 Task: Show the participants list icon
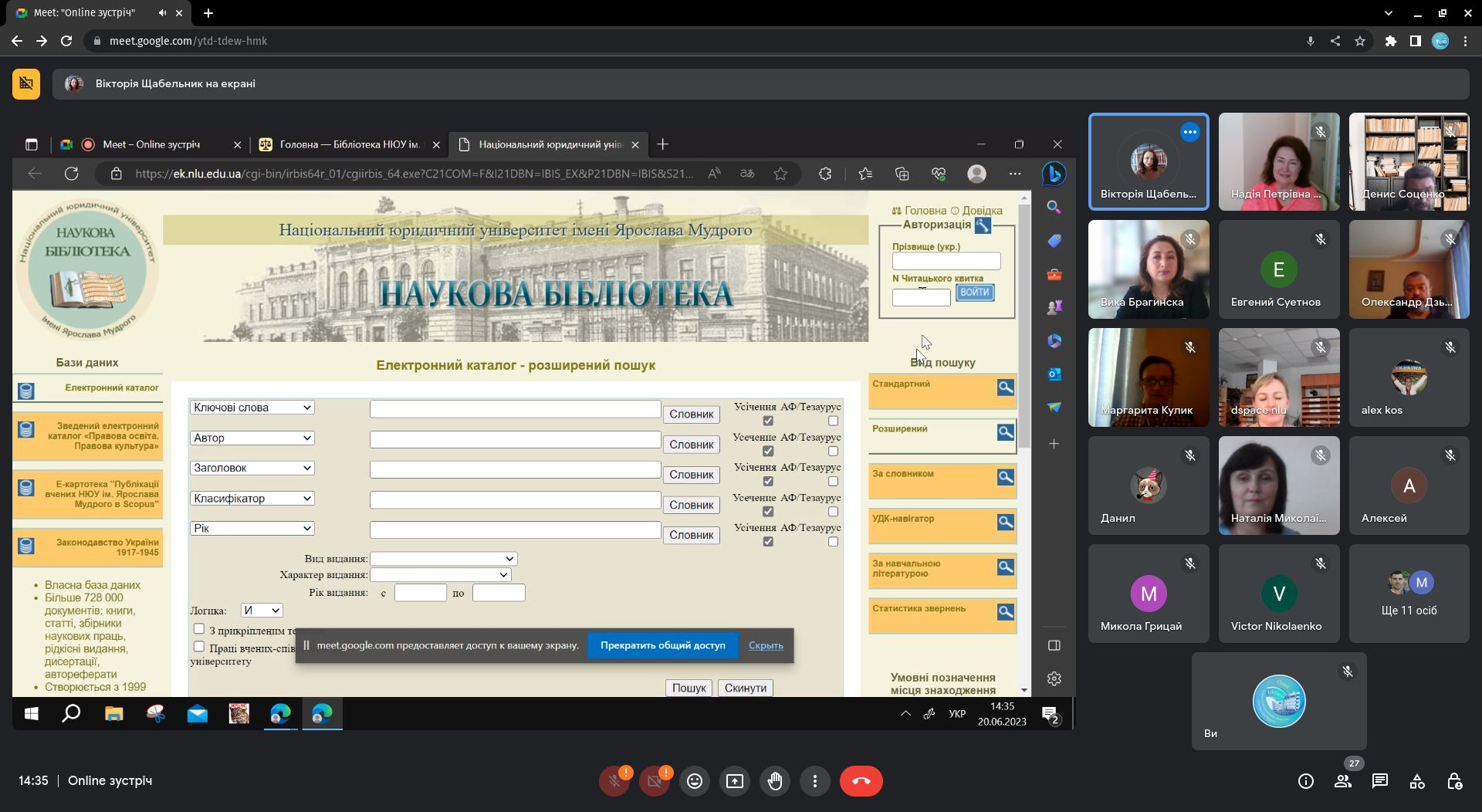pos(1343,781)
